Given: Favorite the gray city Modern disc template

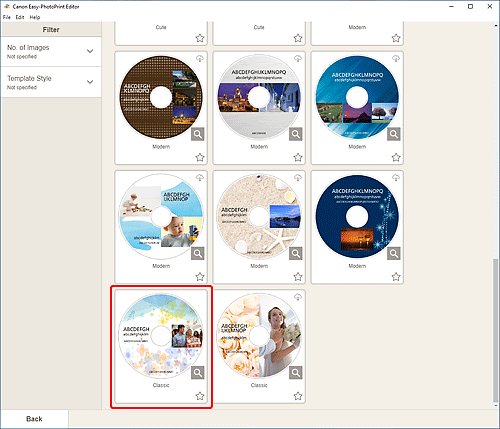Looking at the screenshot, I should [x=298, y=157].
